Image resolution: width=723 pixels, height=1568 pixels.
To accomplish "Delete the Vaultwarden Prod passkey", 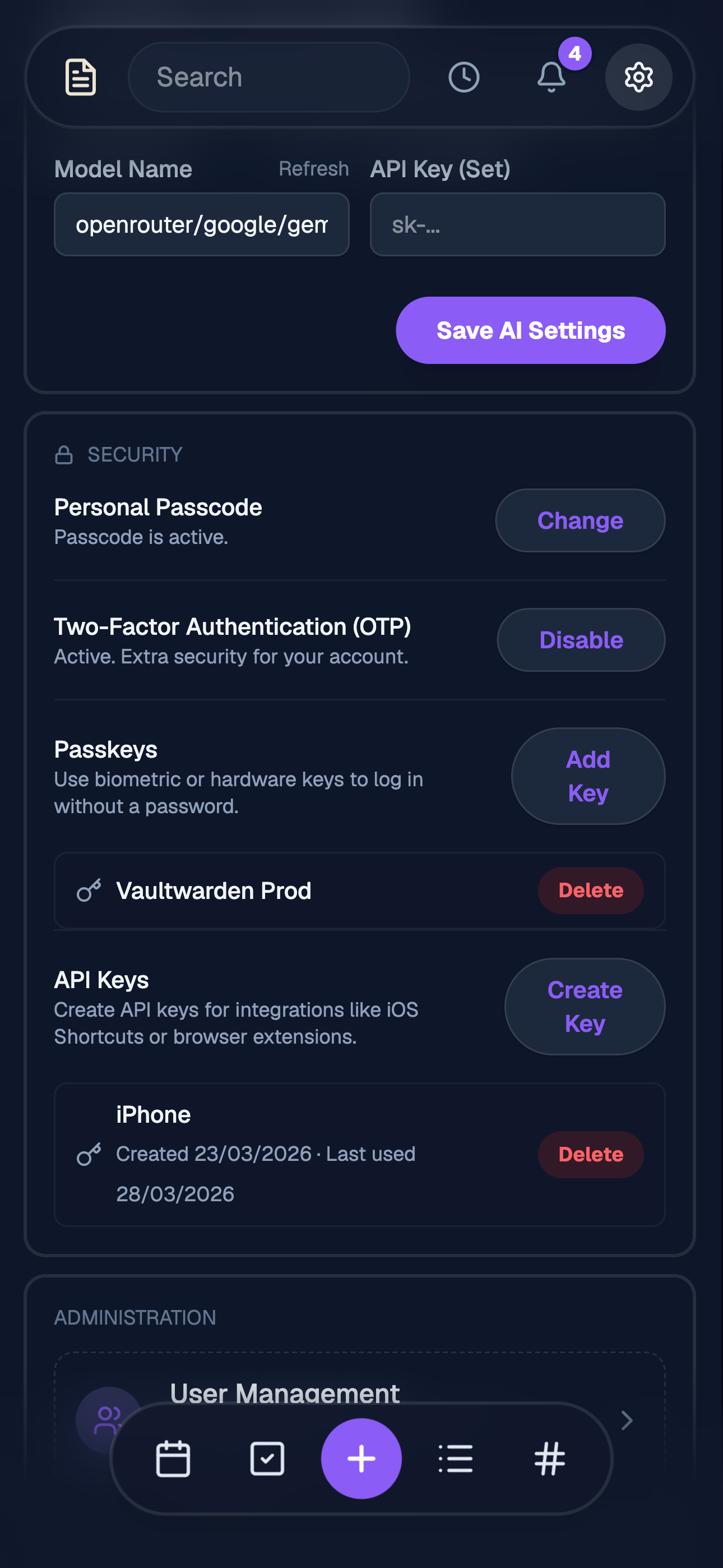I will [x=590, y=890].
